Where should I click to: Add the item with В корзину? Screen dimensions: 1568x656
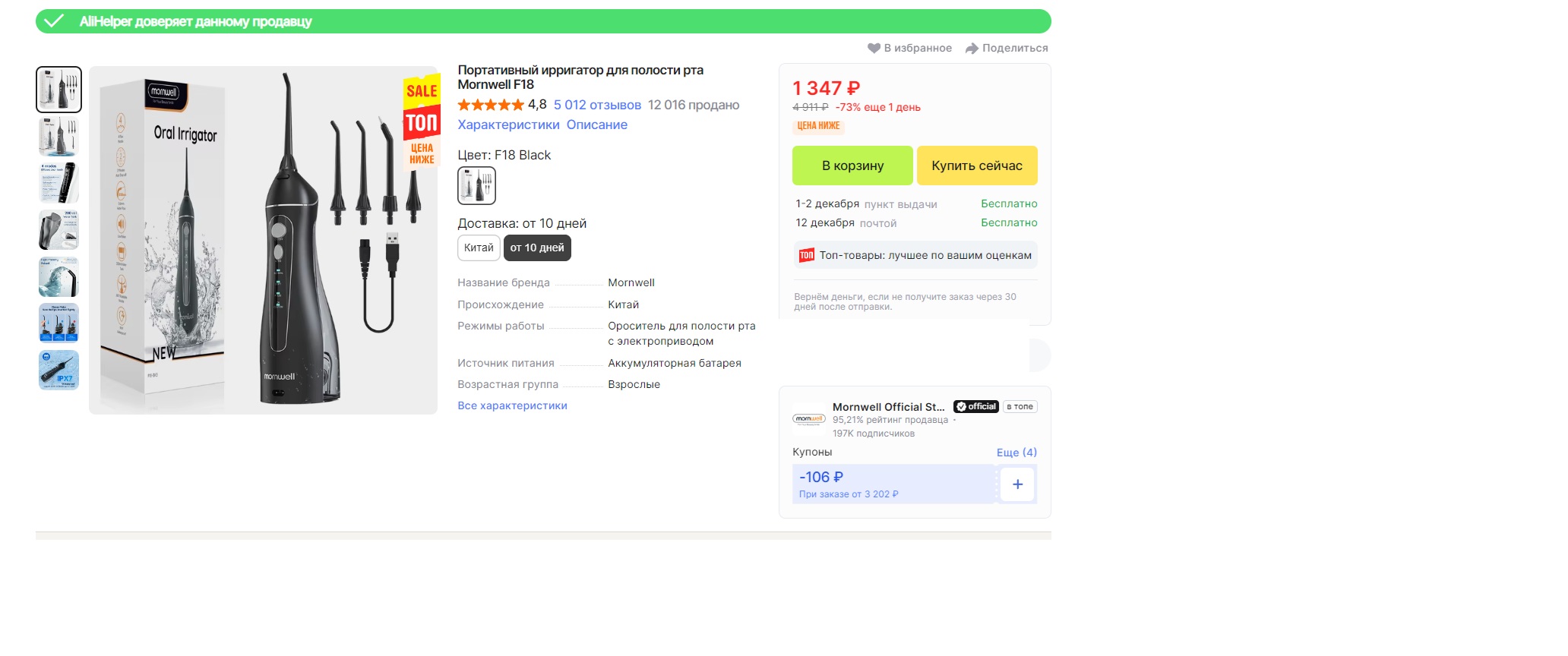(x=852, y=166)
